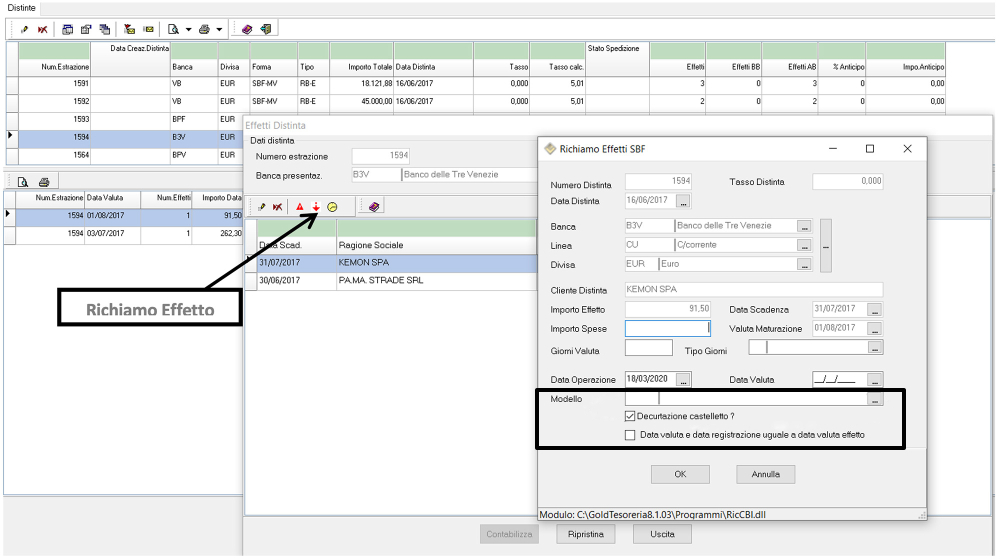Enable Data valuta e data registrazione checkbox

(630, 435)
